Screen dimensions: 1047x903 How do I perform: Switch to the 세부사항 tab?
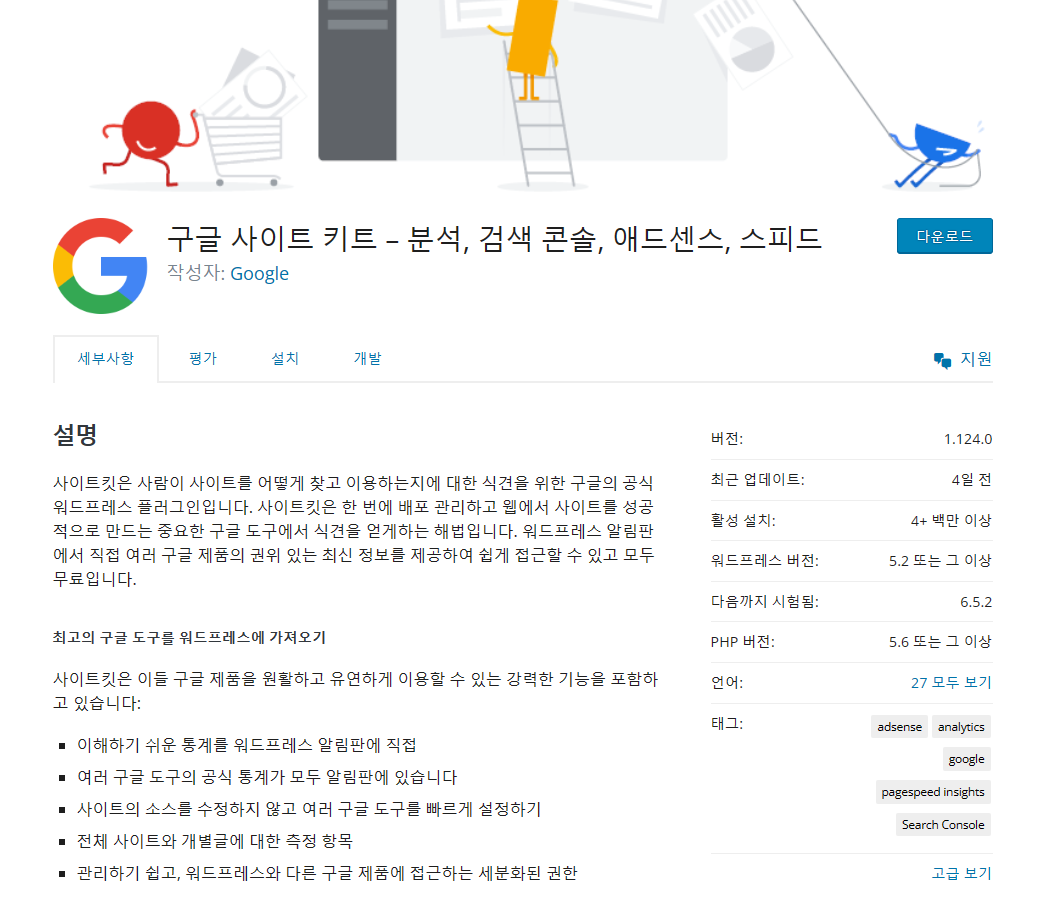106,359
